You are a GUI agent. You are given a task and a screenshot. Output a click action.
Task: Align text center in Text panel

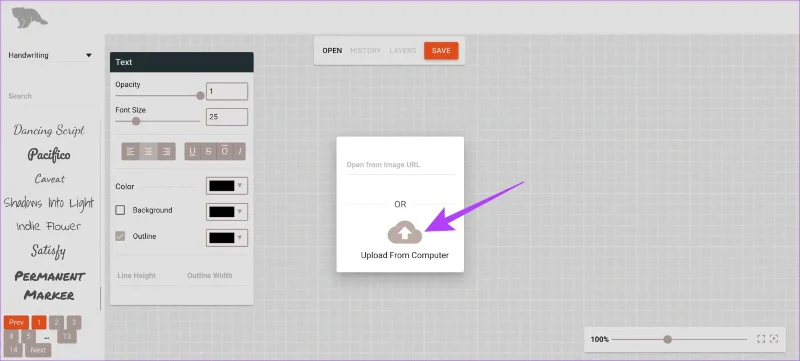pyautogui.click(x=148, y=151)
